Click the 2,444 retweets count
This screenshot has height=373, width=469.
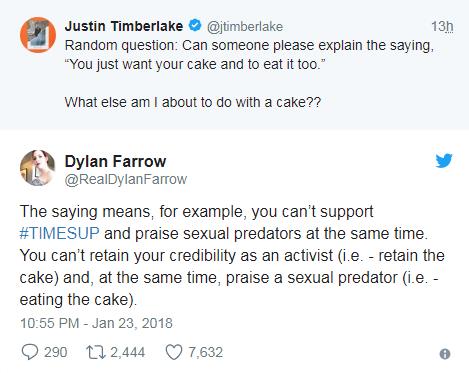click(128, 352)
